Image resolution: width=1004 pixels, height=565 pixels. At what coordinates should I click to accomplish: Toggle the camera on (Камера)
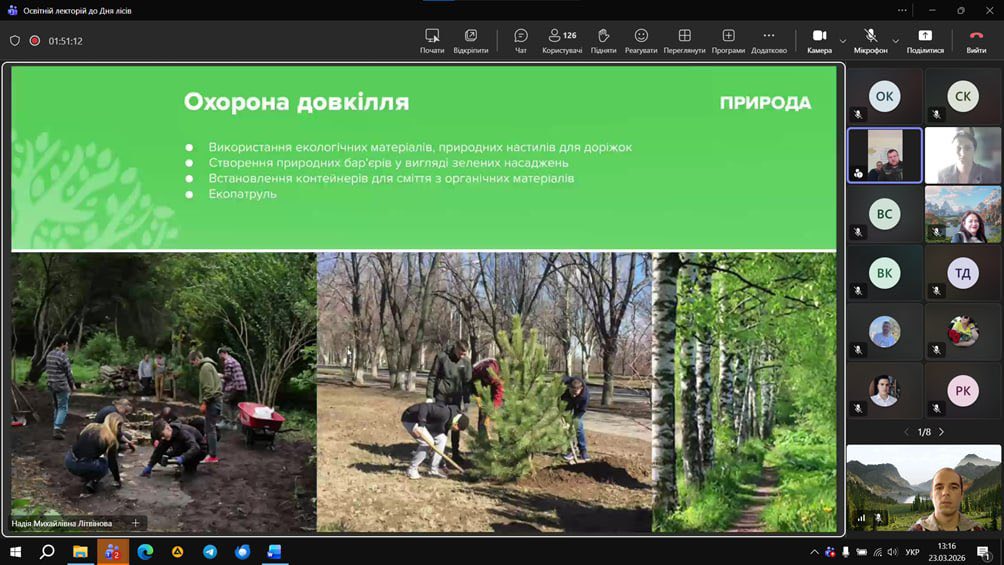pos(819,40)
